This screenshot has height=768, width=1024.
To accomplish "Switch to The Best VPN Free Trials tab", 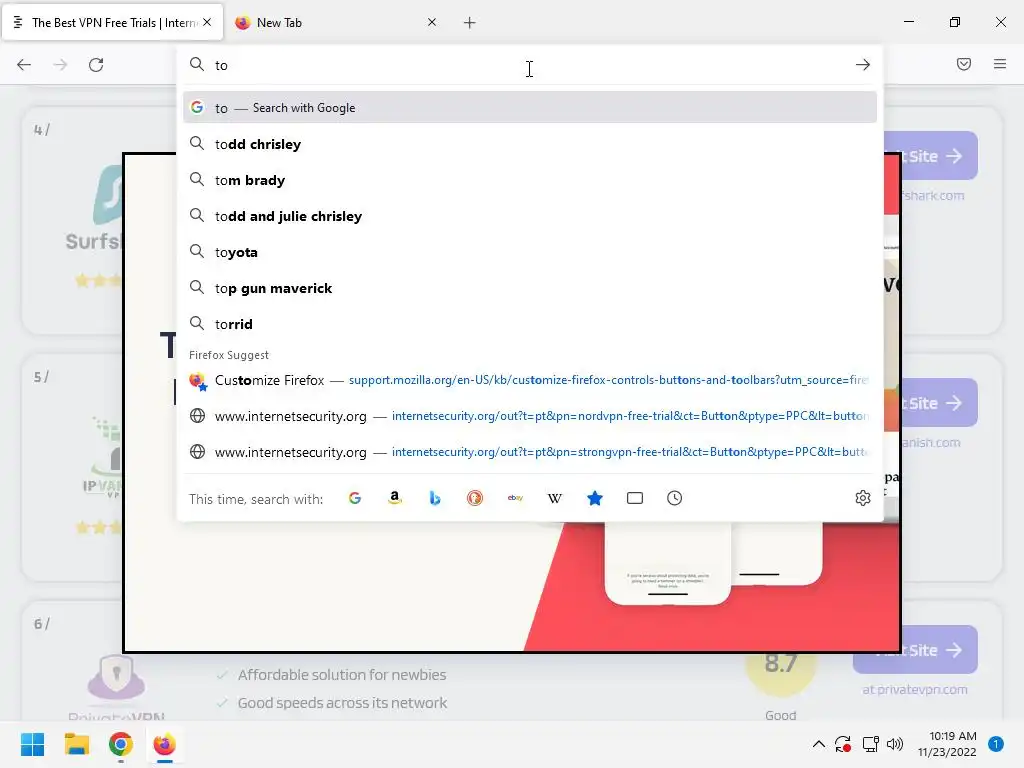I will point(112,23).
